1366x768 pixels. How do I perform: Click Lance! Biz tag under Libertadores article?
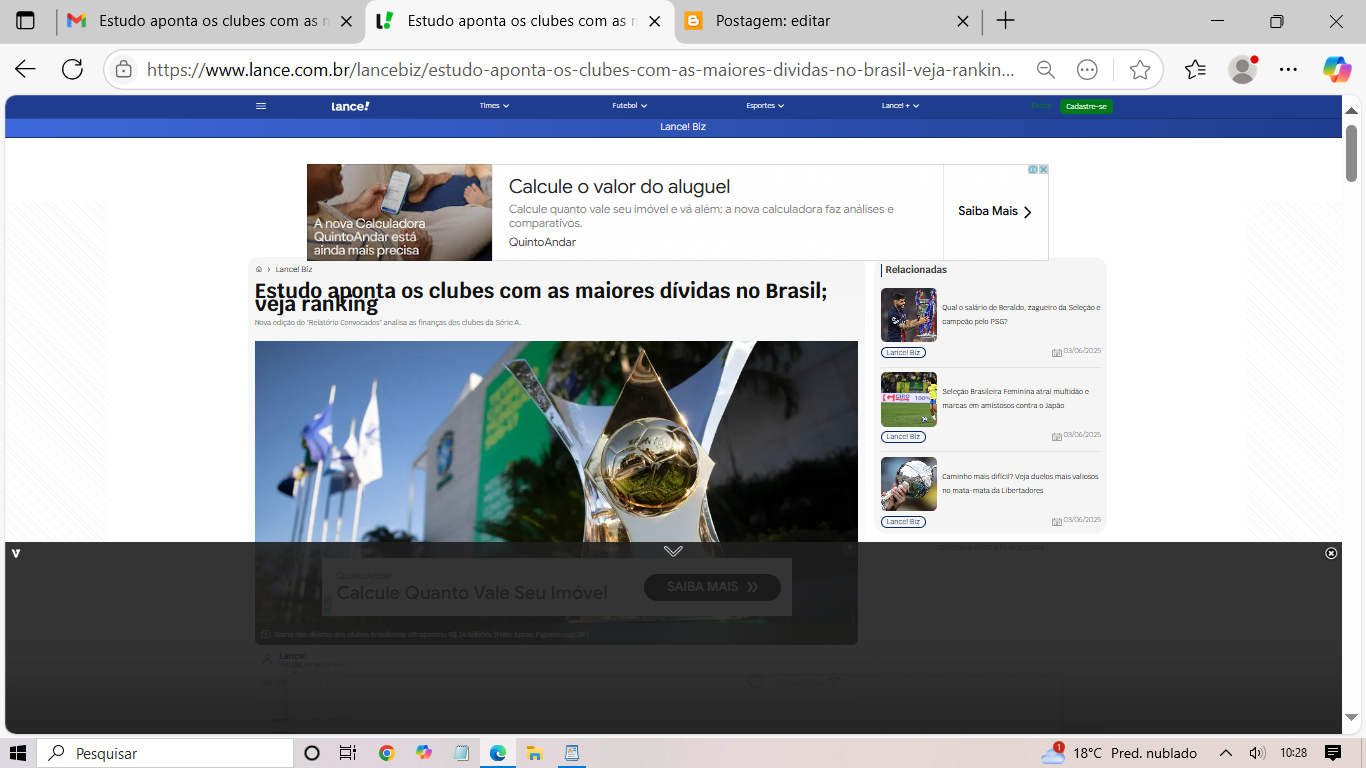(x=903, y=522)
